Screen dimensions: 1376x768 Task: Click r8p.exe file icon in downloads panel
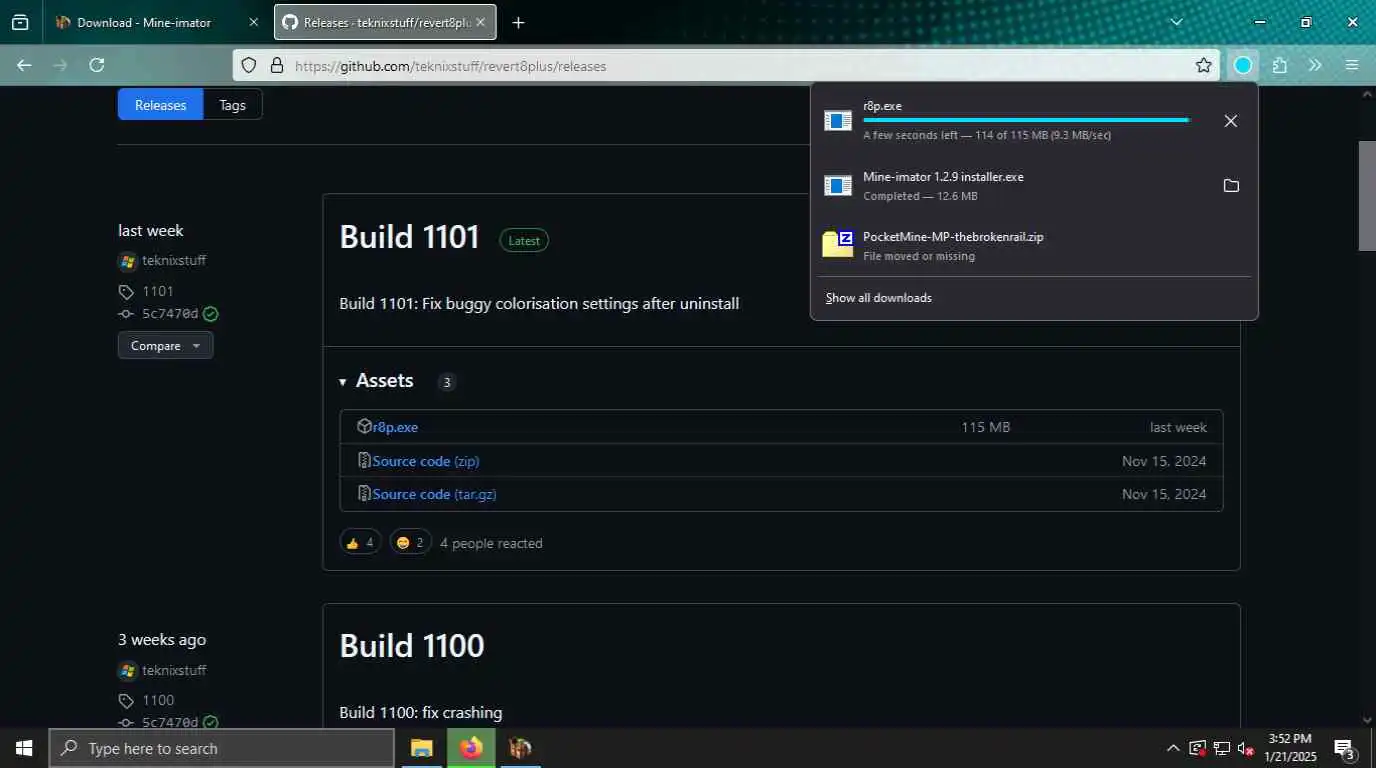(838, 121)
